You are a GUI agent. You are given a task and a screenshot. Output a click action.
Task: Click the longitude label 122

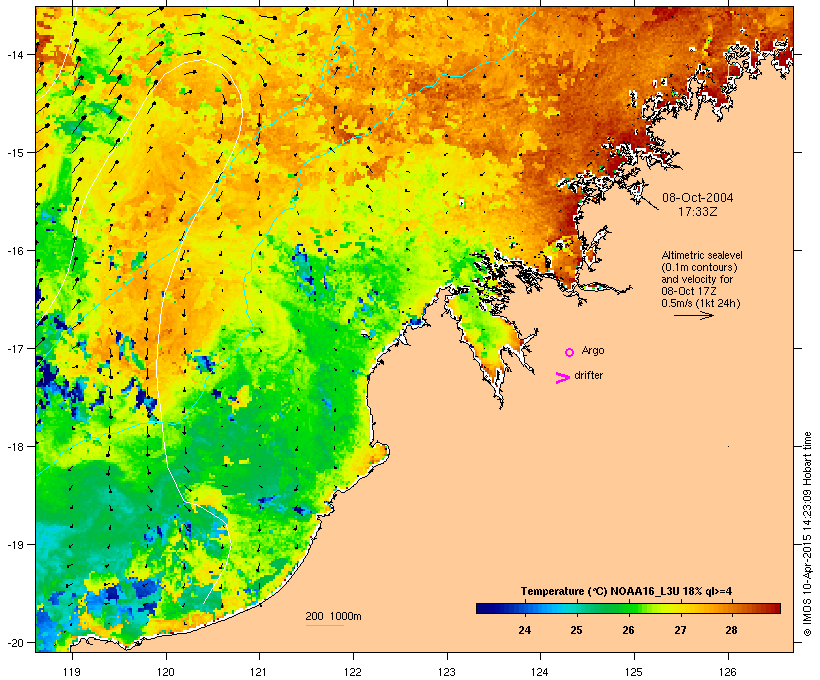click(353, 672)
